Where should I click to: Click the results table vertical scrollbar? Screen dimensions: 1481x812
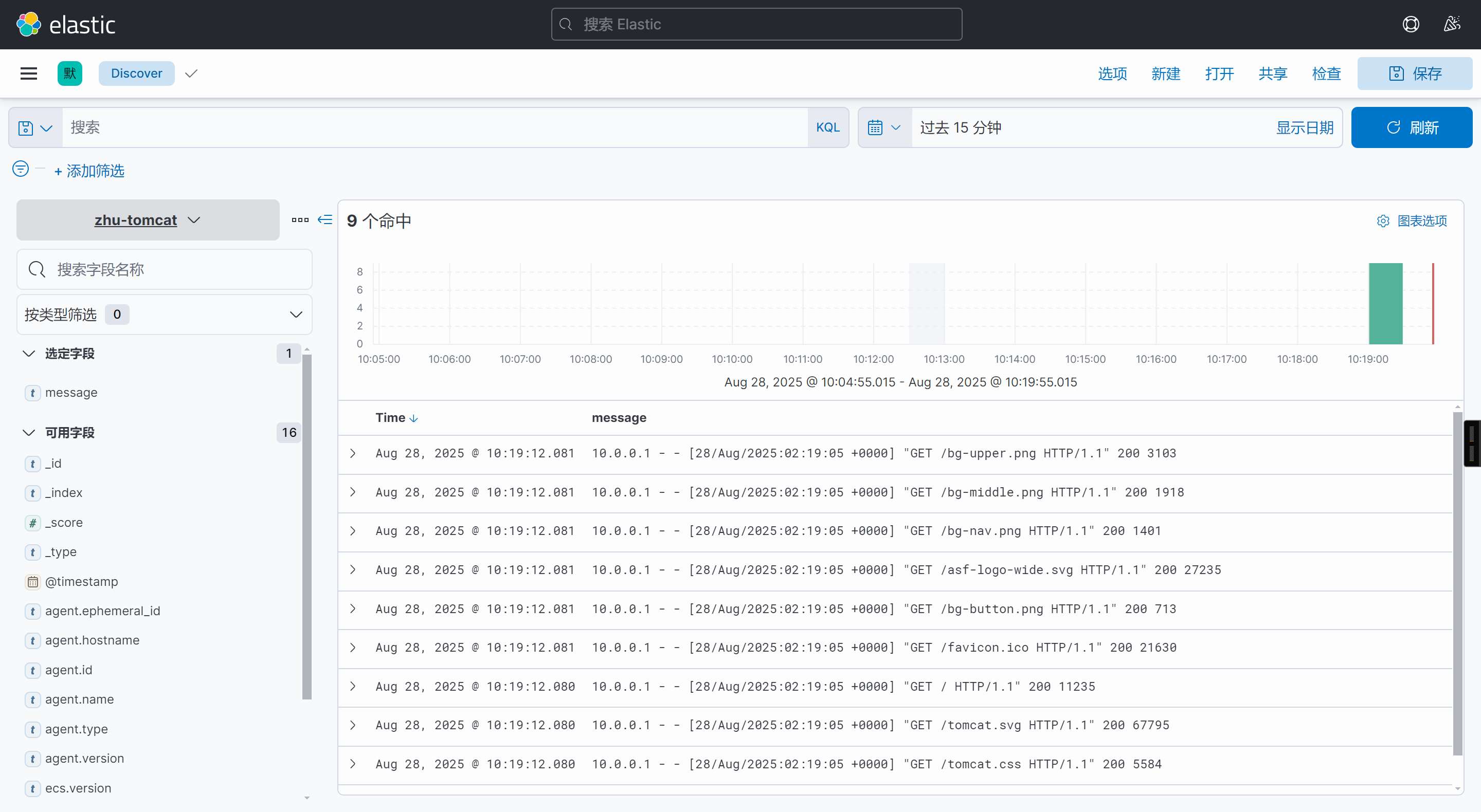click(x=1457, y=583)
